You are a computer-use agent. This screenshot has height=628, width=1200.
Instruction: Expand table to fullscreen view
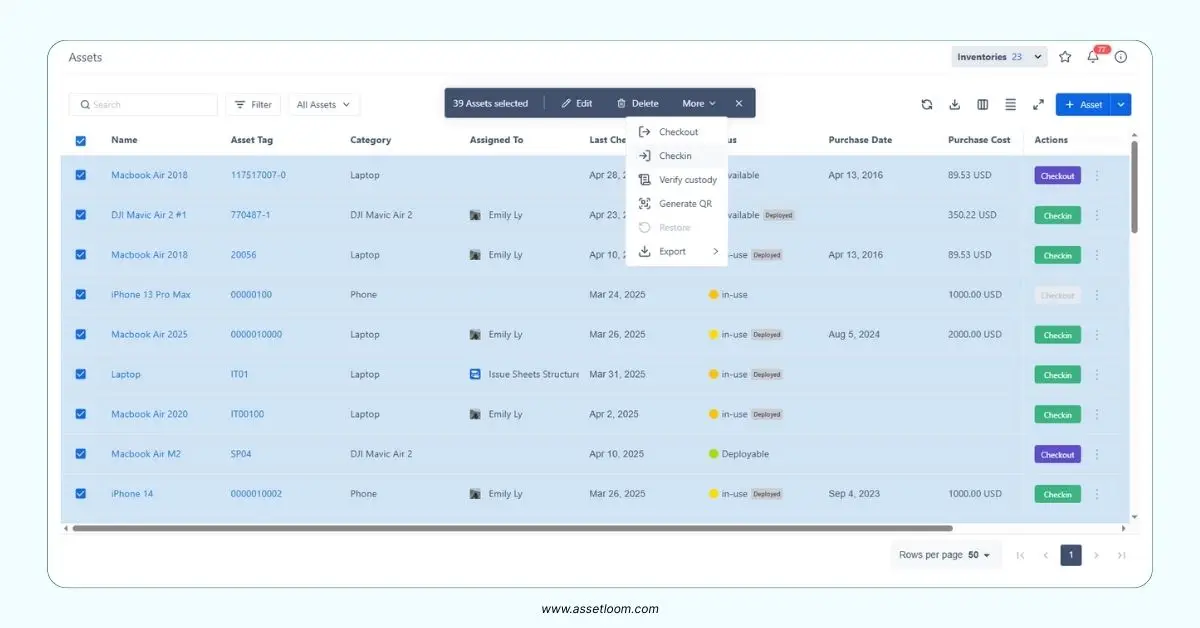[x=1038, y=104]
